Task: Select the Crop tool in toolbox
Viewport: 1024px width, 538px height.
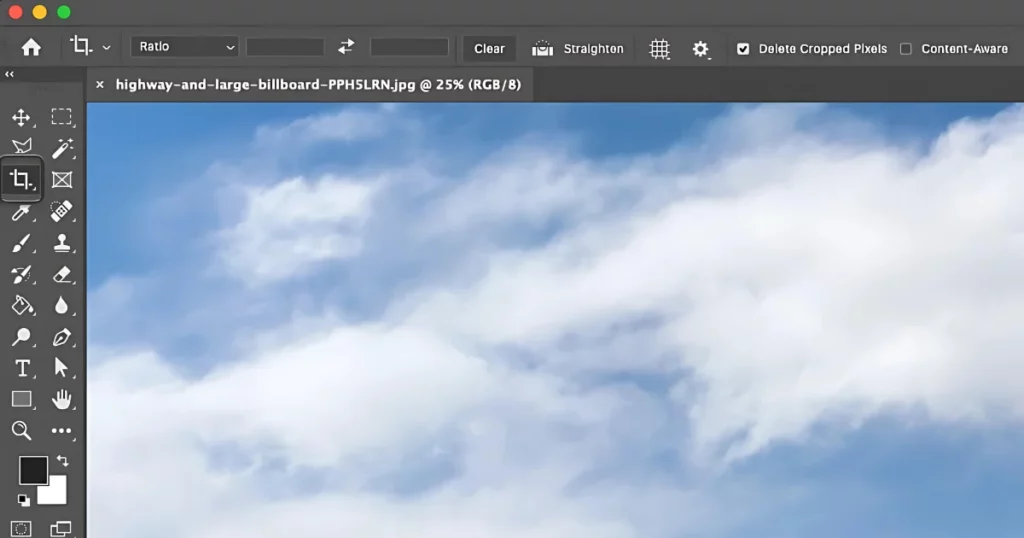Action: [x=21, y=179]
